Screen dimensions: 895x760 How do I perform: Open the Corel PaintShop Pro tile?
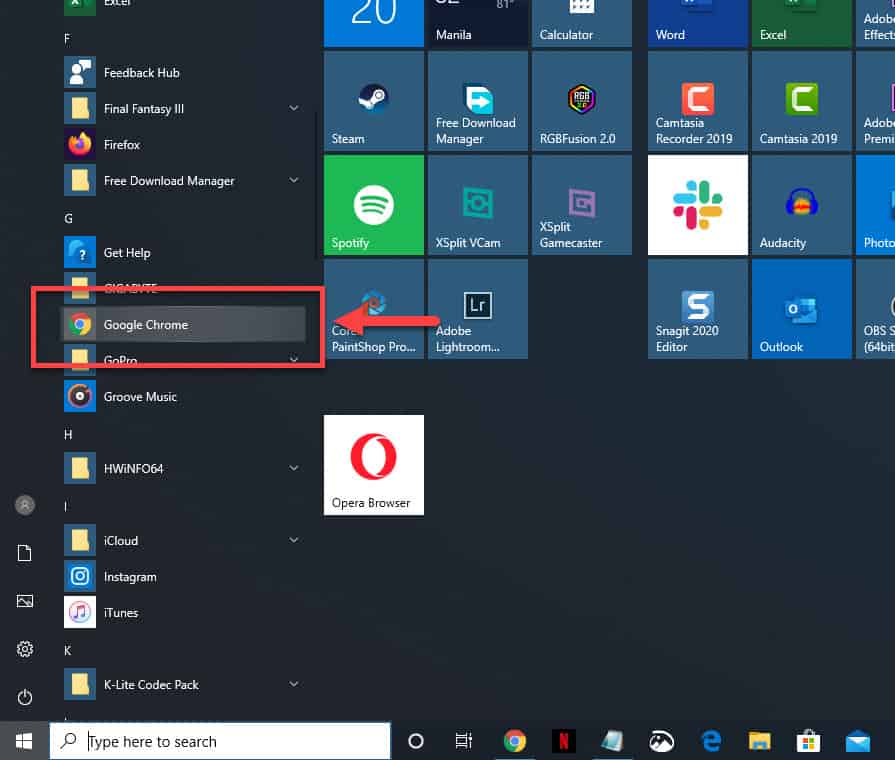[374, 309]
